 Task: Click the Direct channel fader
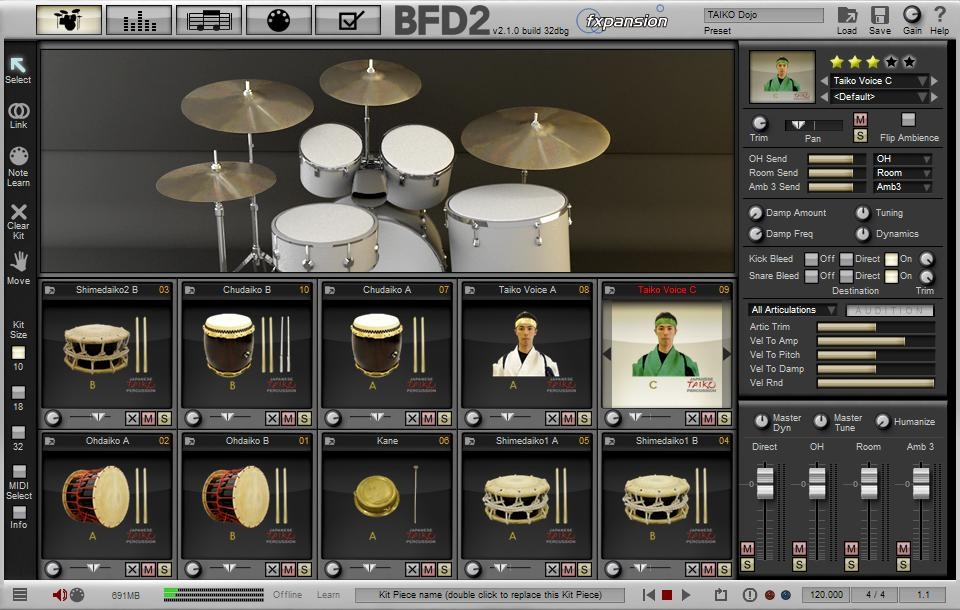(x=765, y=483)
